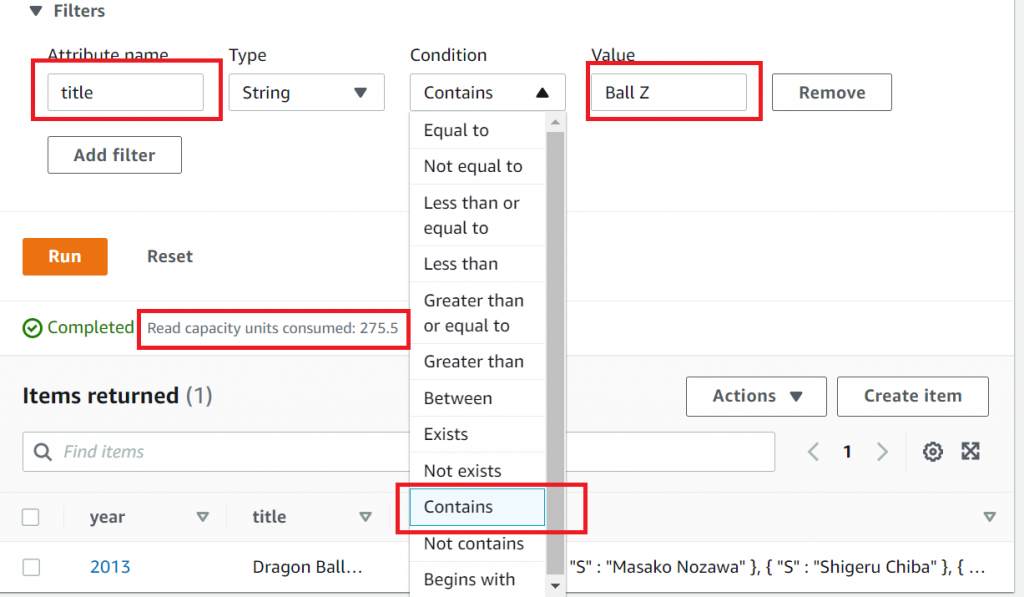
Task: Select the "Begins with" condition
Action: click(469, 579)
